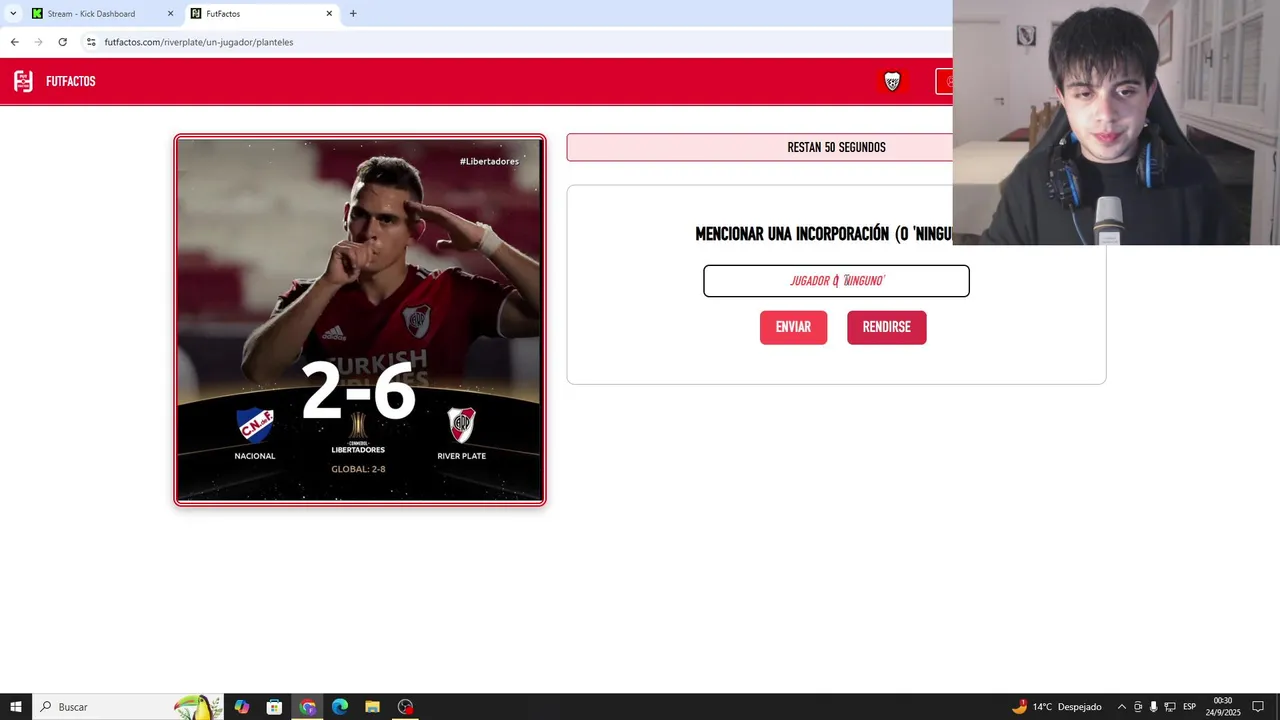Viewport: 1280px width, 720px height.
Task: Click the MENCIONAR UNA INCORPORACIÓN prompt text
Action: [x=823, y=234]
